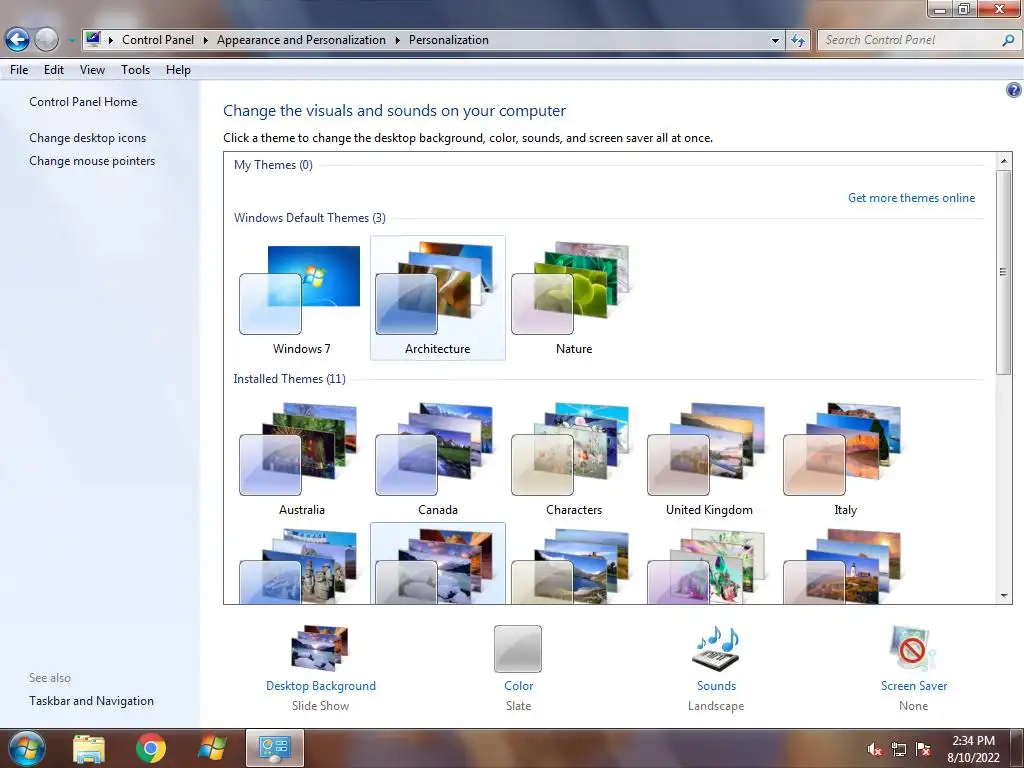Click the taskbar clock showing 2:34 PM

pos(973,748)
